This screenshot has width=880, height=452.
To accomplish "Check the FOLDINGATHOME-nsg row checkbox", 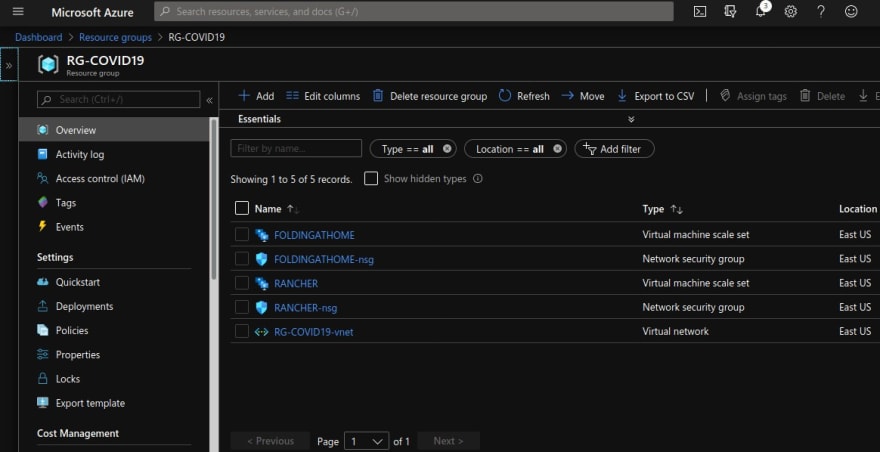I will pos(242,258).
